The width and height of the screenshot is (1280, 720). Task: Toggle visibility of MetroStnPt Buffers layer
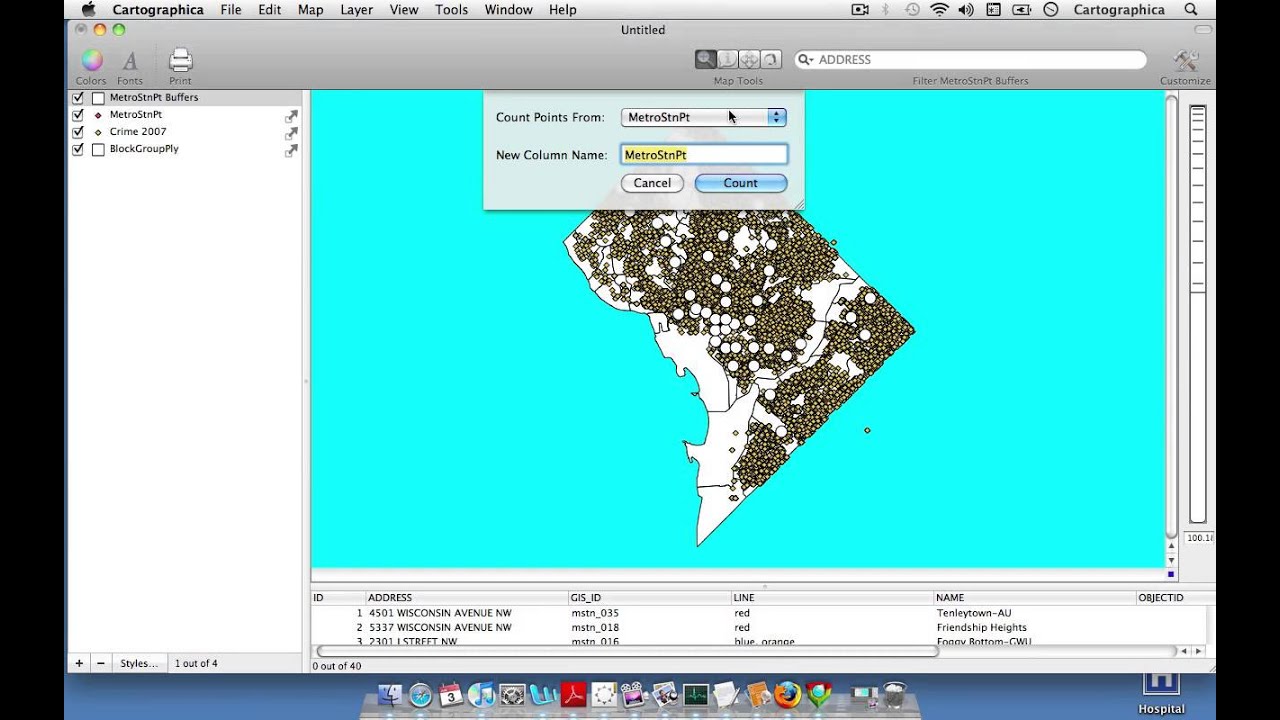(x=78, y=98)
